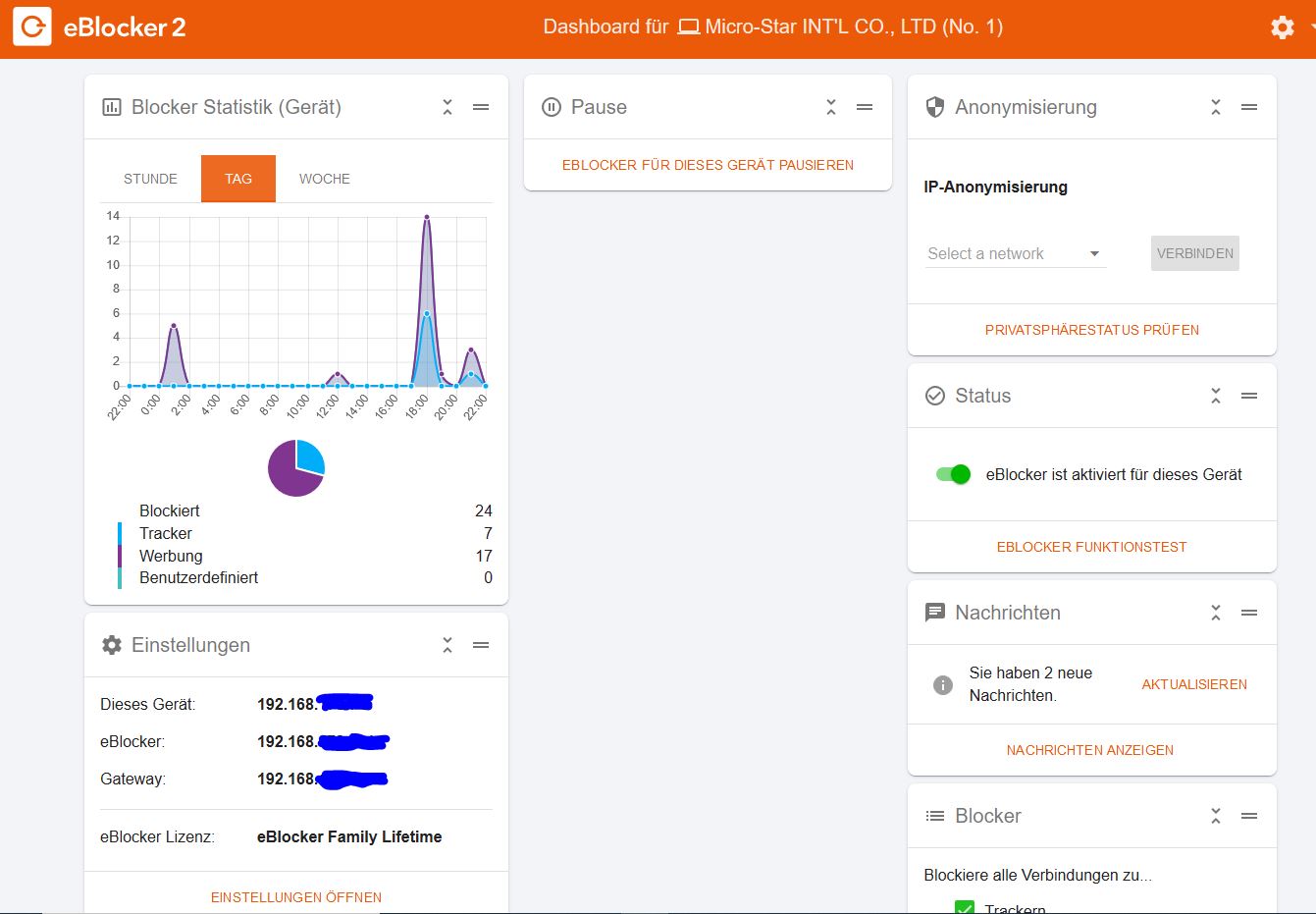Click NACHRICHTEN ANZEIGEN
Image resolution: width=1316 pixels, height=914 pixels.
(1090, 750)
